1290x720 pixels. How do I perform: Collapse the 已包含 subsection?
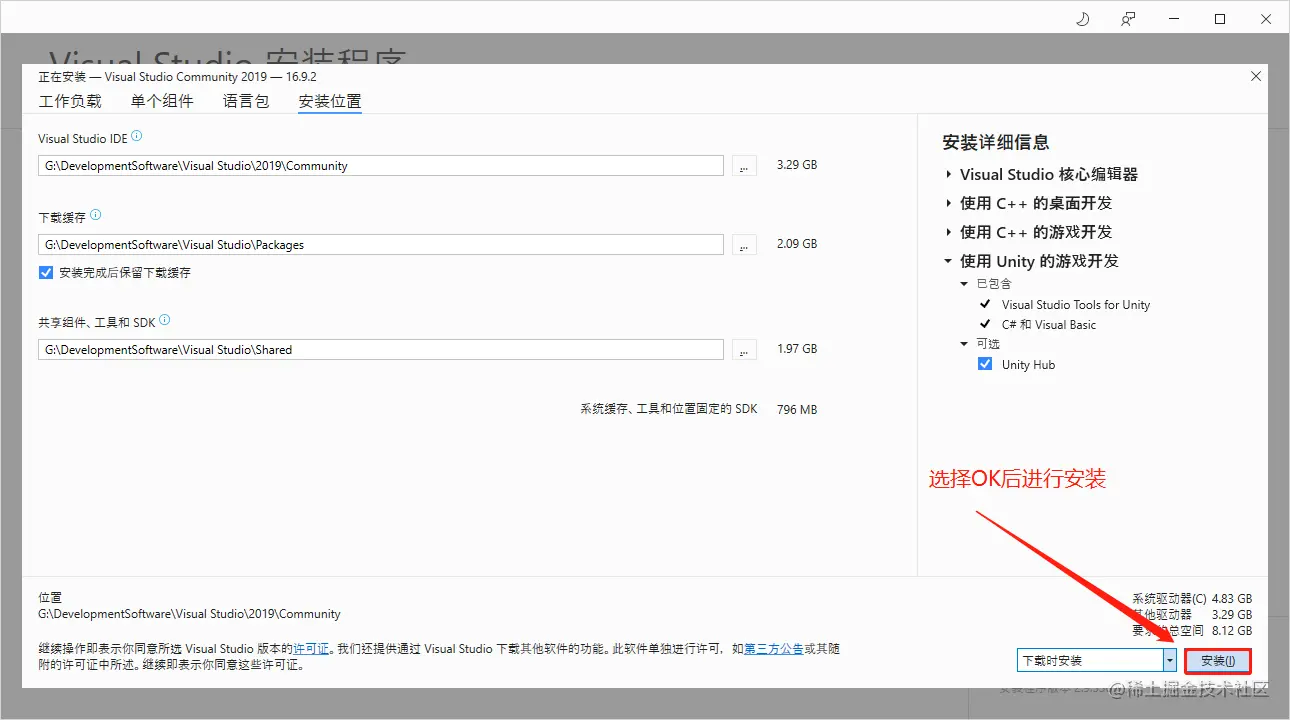(964, 284)
